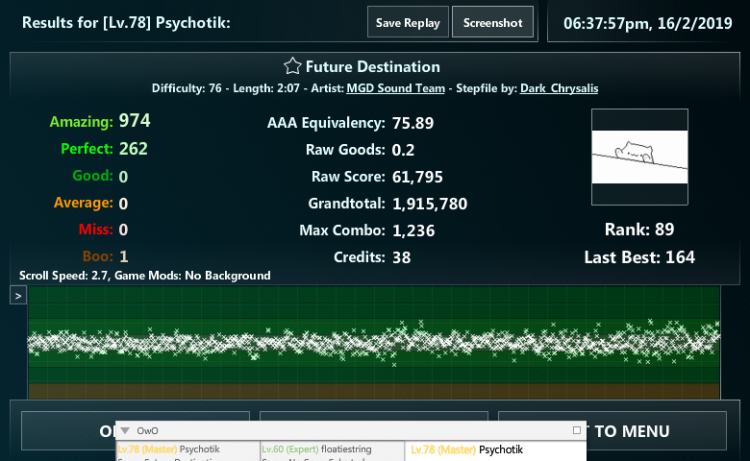The width and height of the screenshot is (750, 461).
Task: Favorite the song with the star icon
Action: (x=292, y=66)
